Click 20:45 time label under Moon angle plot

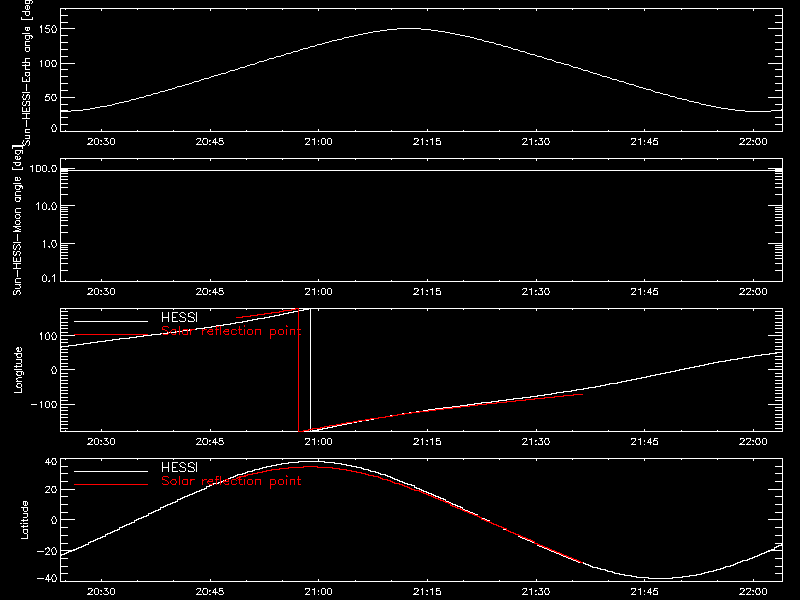pyautogui.click(x=210, y=292)
